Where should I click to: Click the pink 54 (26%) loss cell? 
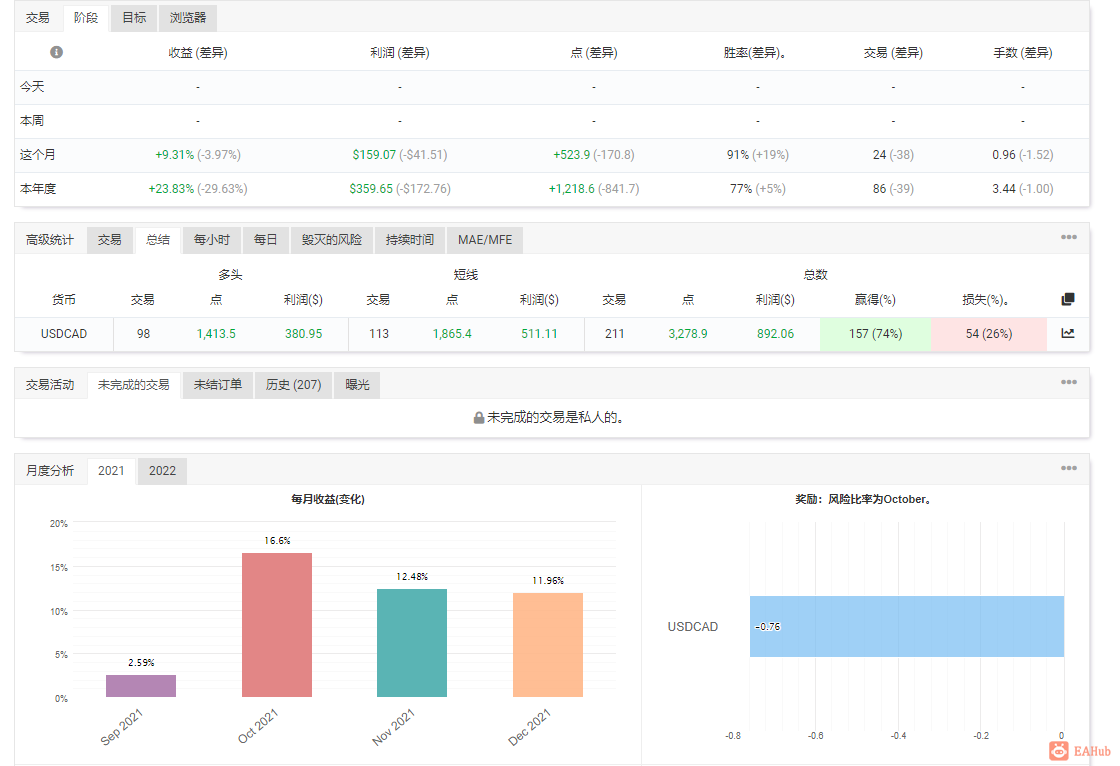[x=989, y=334]
